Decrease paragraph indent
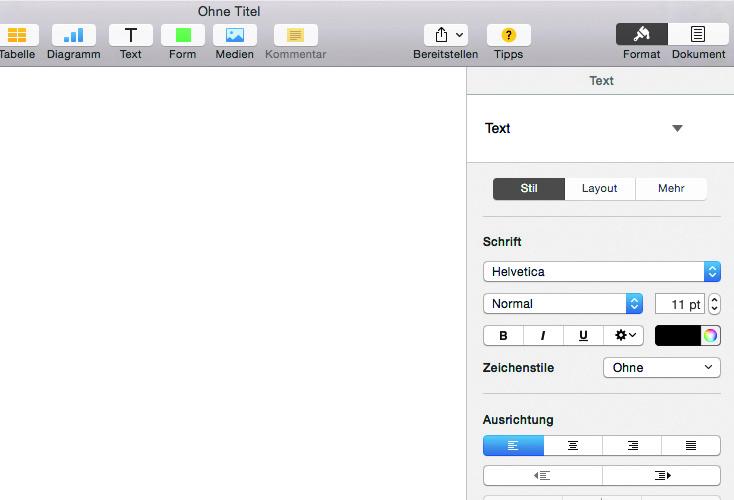Viewport: 734px width, 500px height. tap(543, 476)
